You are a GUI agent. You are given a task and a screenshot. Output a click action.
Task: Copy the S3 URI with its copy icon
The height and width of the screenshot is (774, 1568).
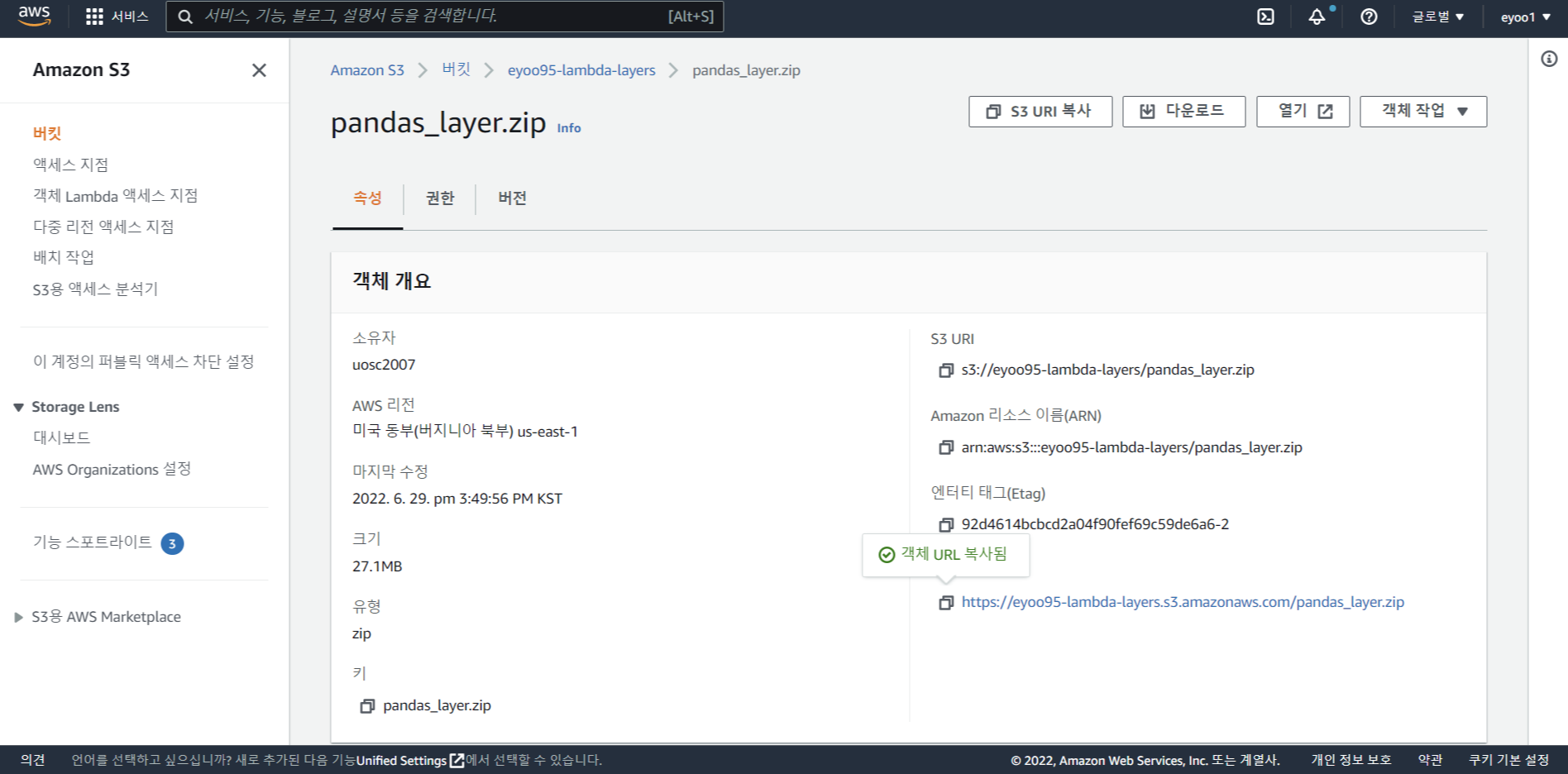pyautogui.click(x=946, y=370)
